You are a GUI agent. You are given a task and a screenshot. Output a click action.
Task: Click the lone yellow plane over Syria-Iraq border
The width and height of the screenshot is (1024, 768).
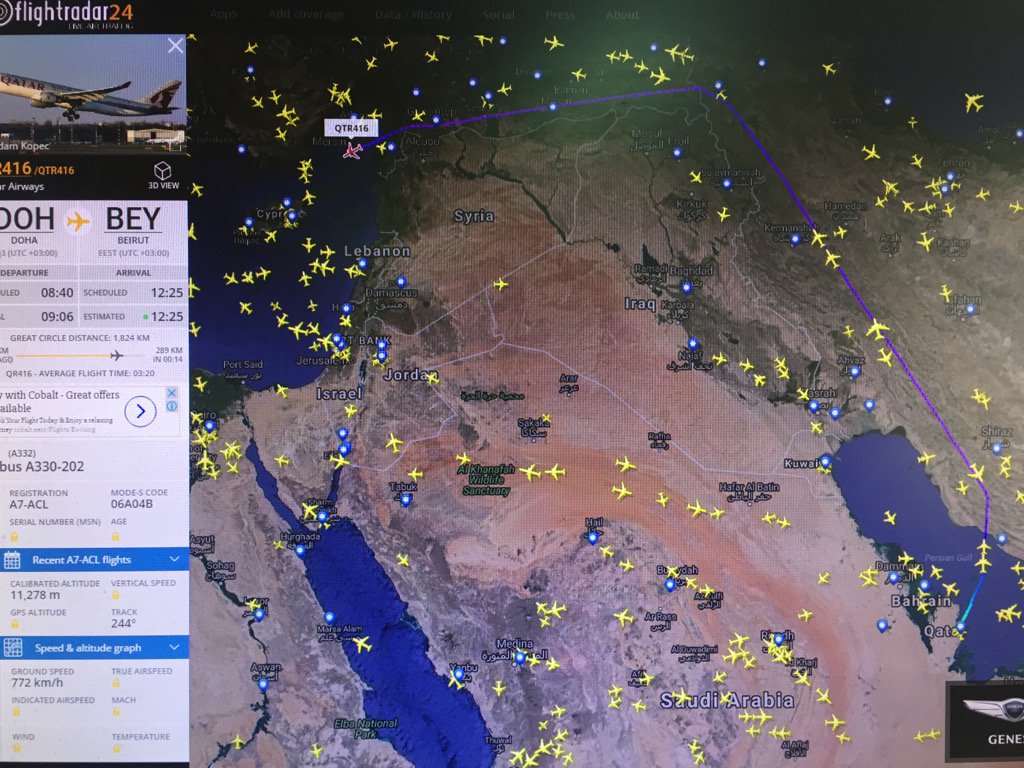click(x=500, y=284)
